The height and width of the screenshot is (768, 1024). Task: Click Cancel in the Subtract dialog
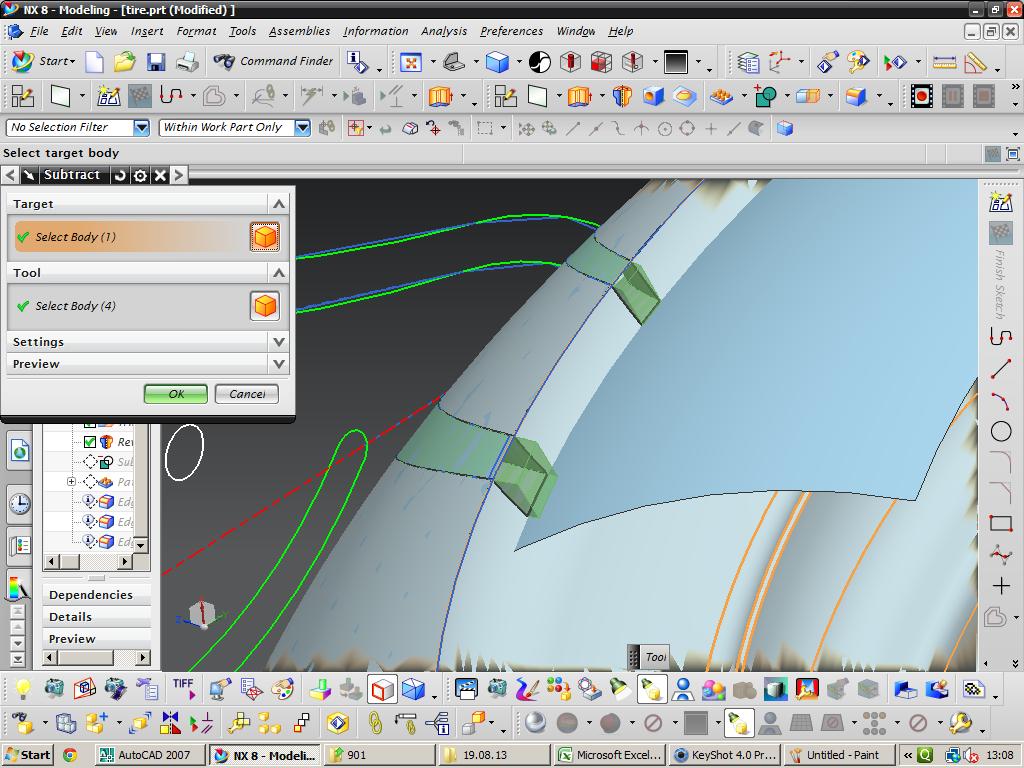point(247,394)
